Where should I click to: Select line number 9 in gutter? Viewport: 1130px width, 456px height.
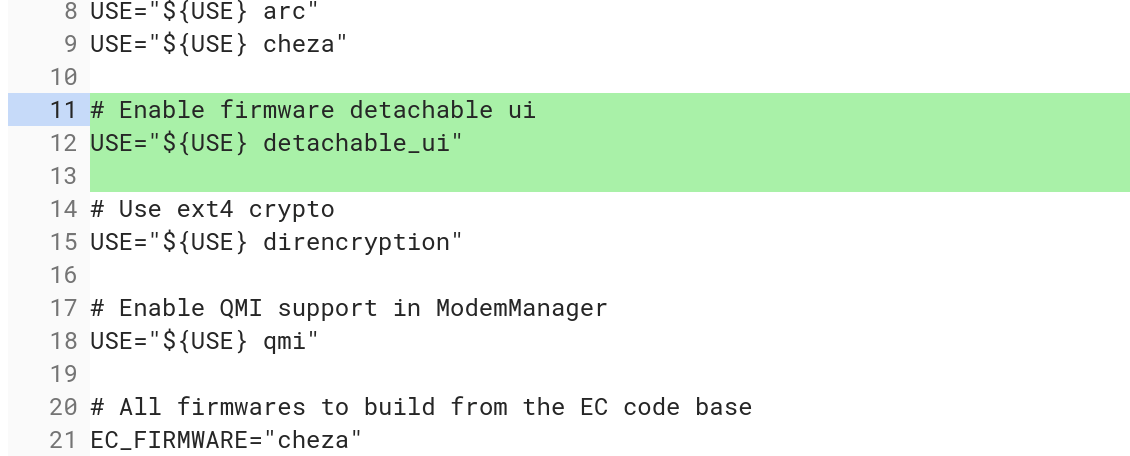point(70,44)
